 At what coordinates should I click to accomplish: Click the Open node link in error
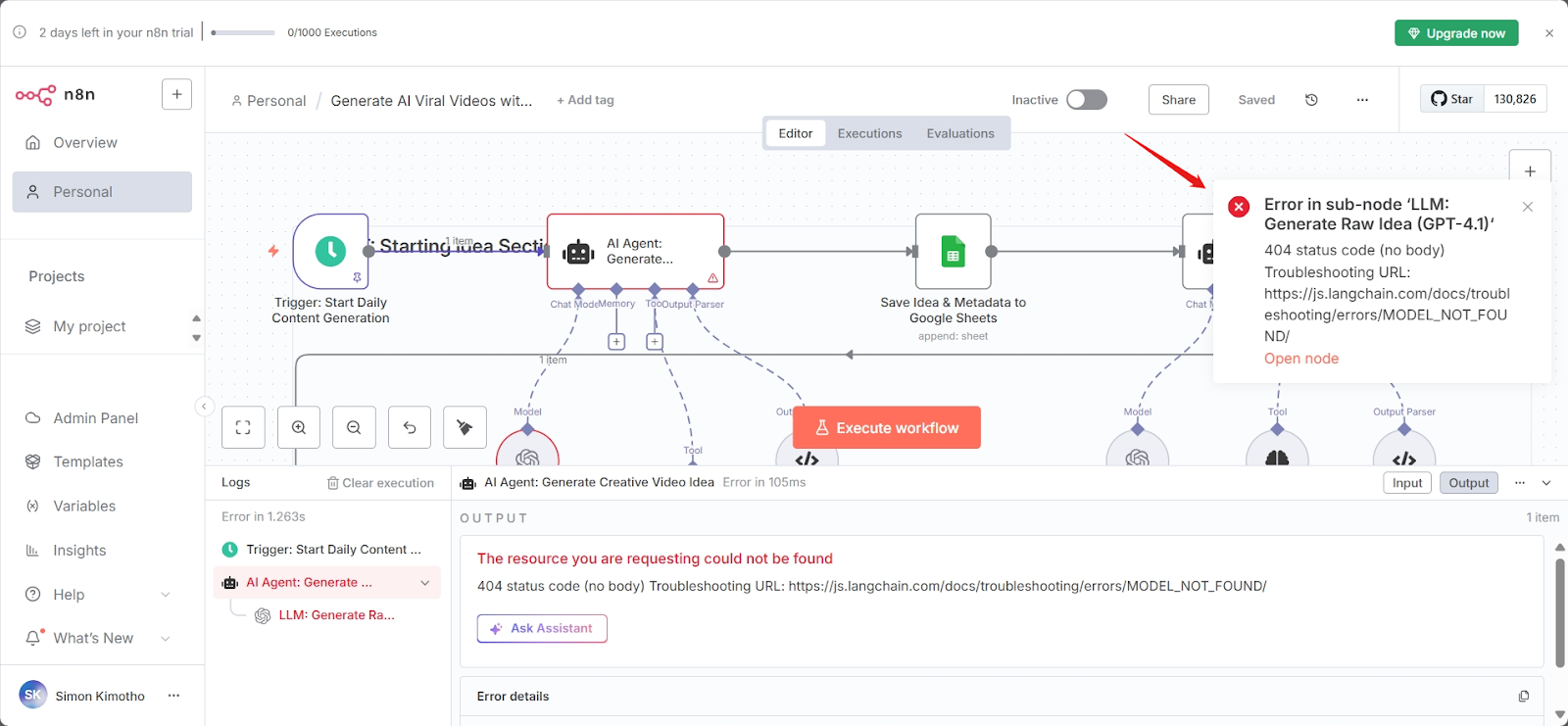point(1300,359)
